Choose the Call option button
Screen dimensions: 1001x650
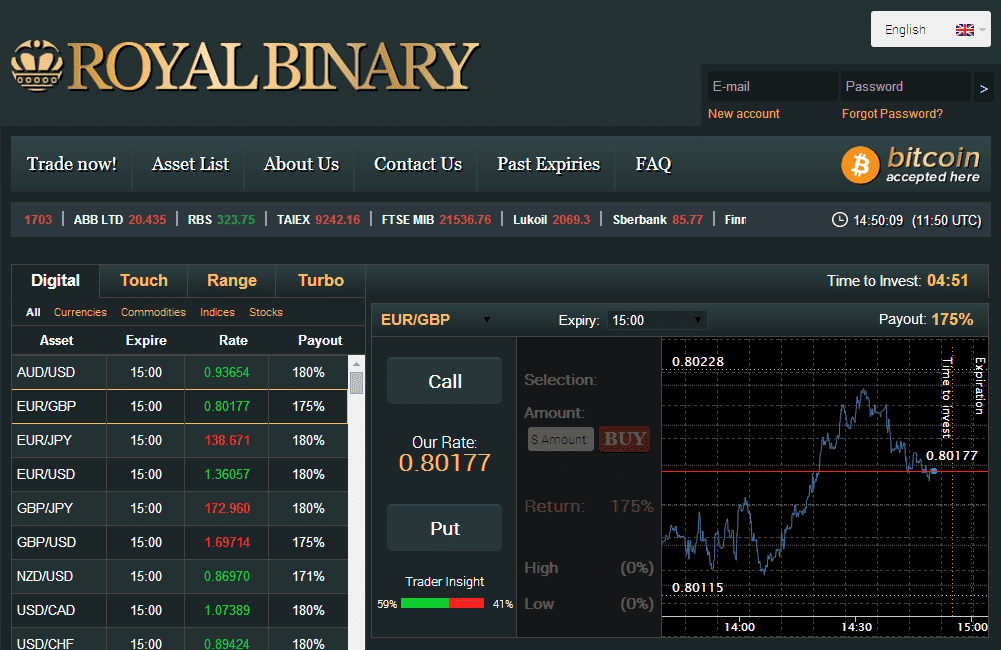click(444, 381)
